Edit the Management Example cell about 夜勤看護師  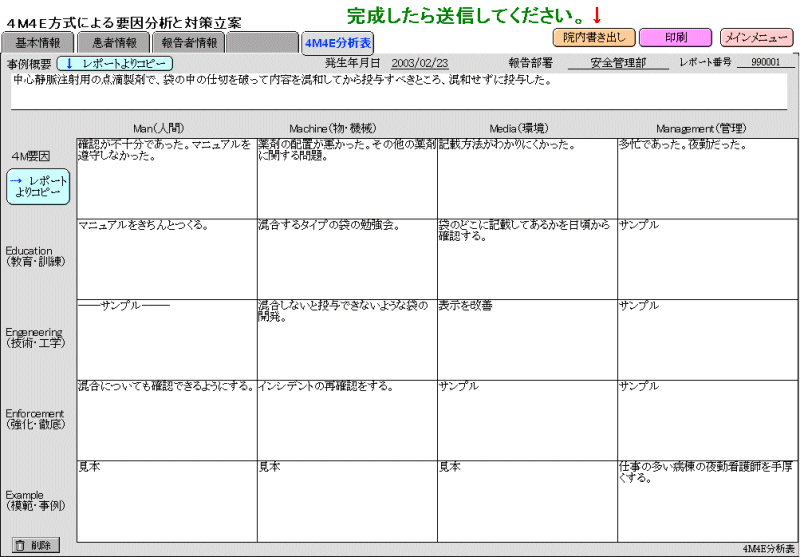click(707, 500)
